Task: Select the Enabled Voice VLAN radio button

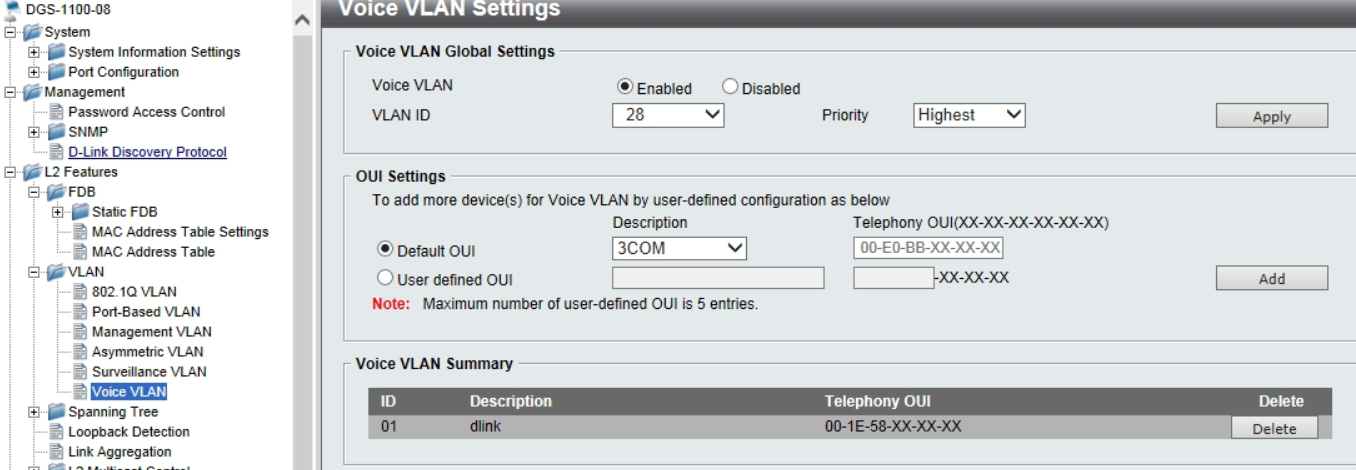Action: pyautogui.click(x=625, y=88)
